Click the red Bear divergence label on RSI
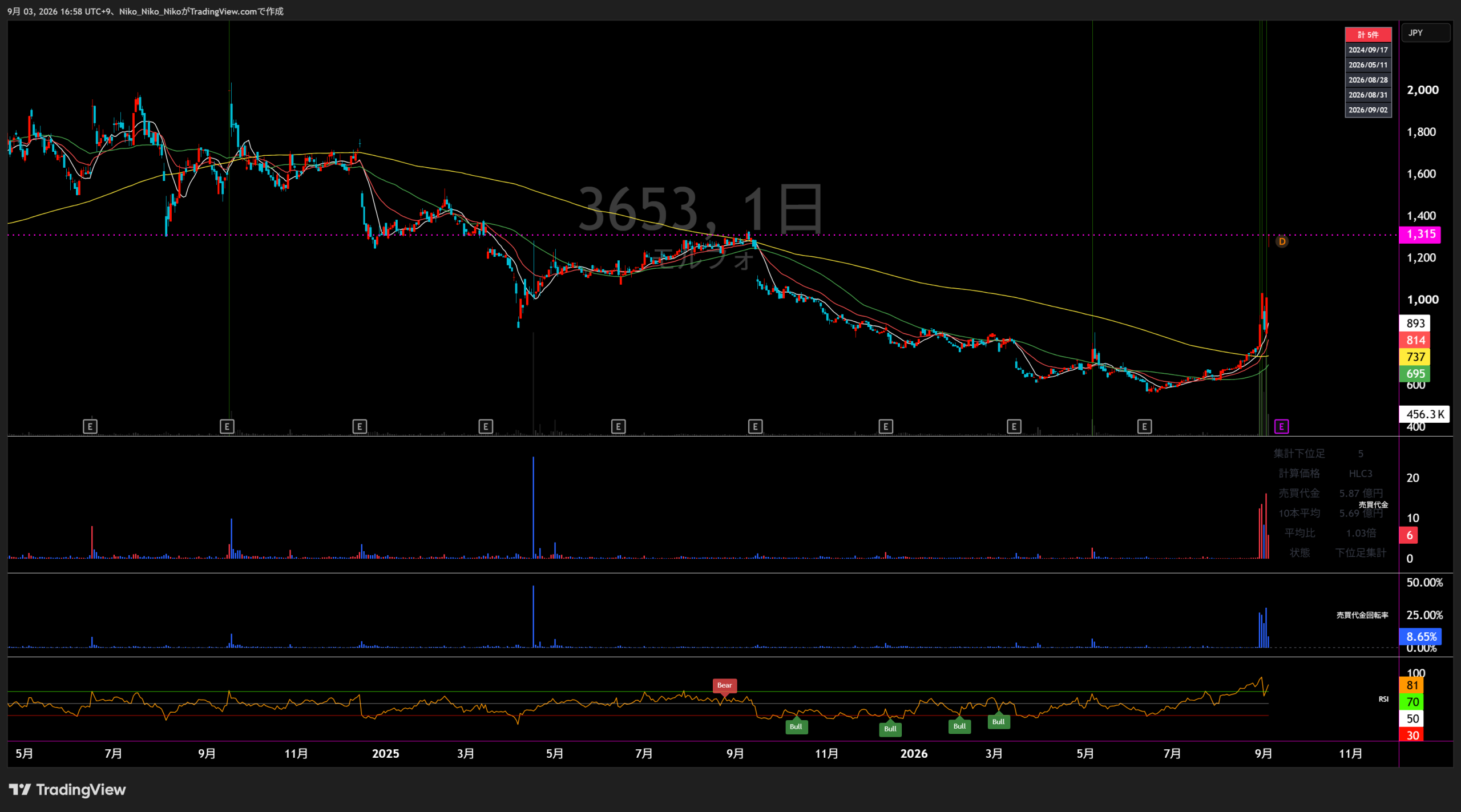 [x=725, y=685]
